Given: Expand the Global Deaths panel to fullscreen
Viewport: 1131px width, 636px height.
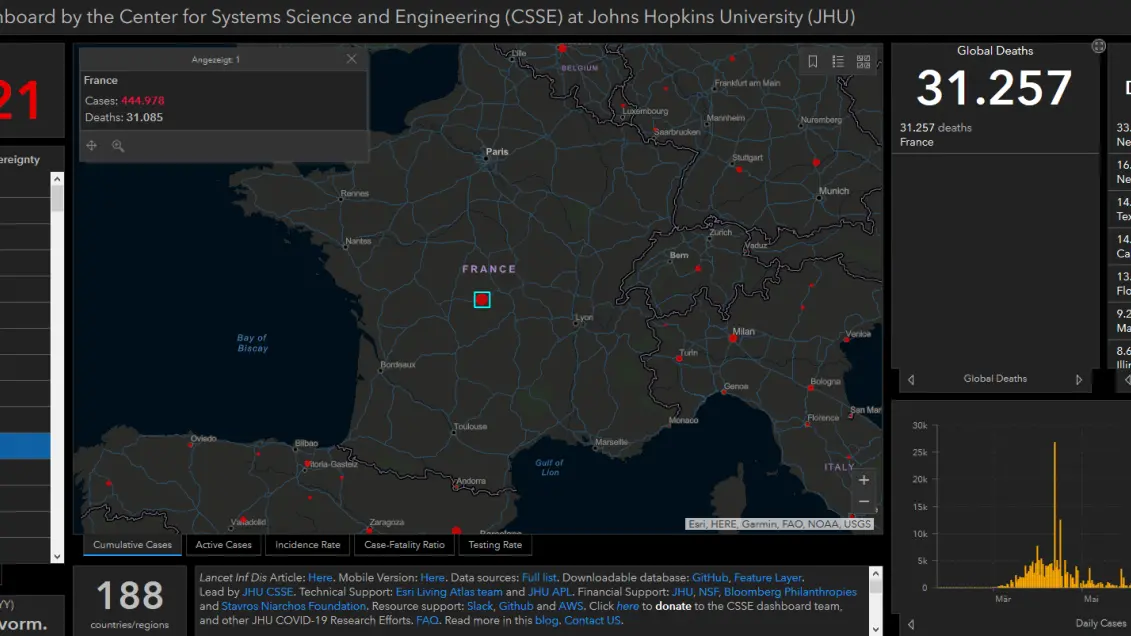Looking at the screenshot, I should coord(1099,46).
